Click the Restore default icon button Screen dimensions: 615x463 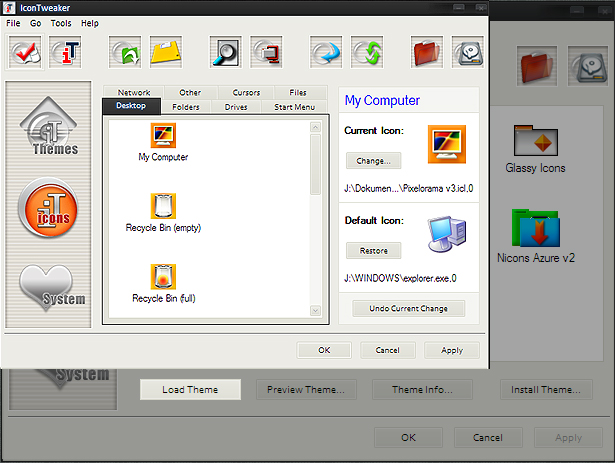[x=373, y=251]
